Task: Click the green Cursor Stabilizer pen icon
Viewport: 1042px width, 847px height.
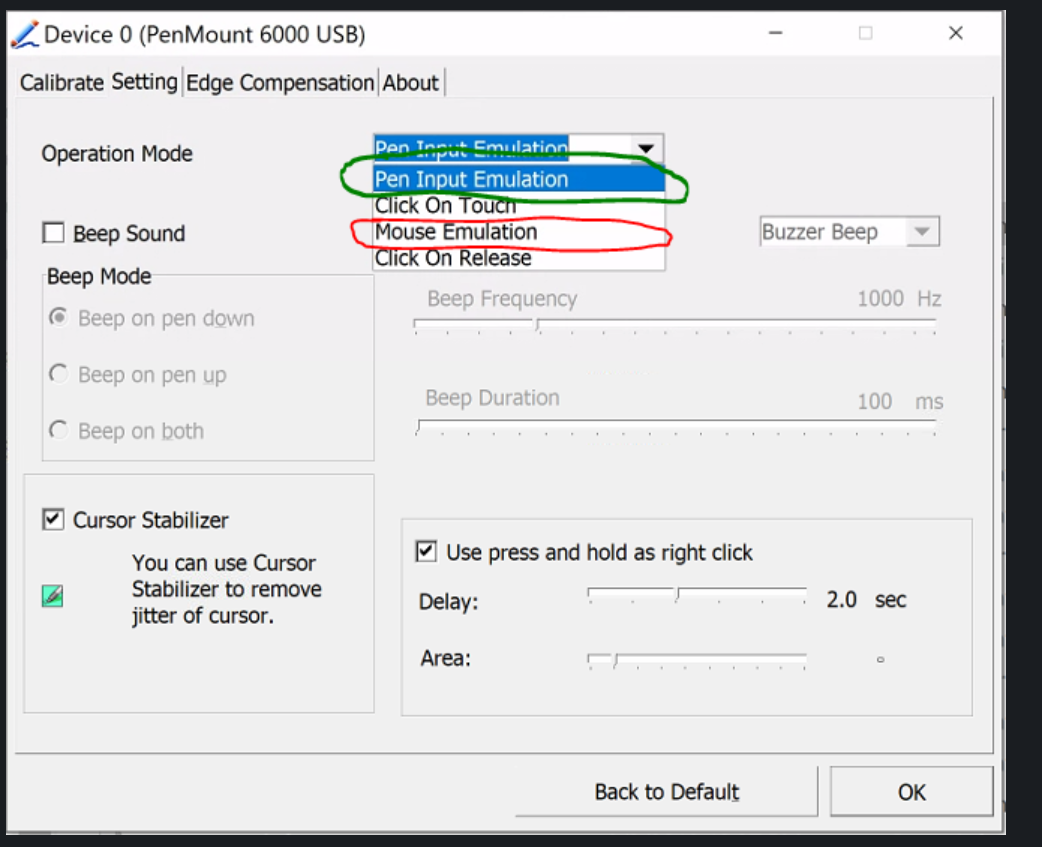Action: 52,596
